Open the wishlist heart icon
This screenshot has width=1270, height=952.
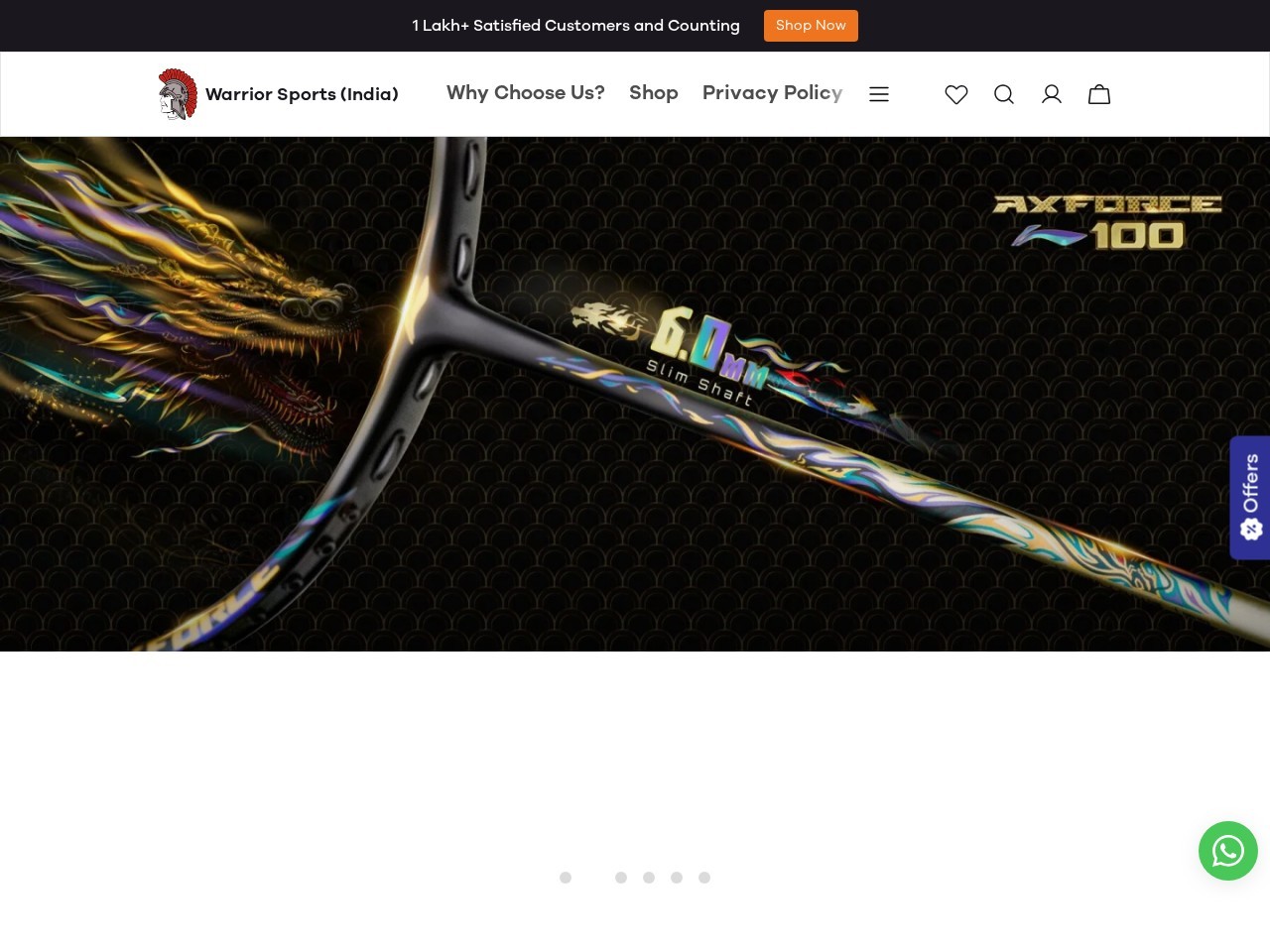click(x=955, y=94)
